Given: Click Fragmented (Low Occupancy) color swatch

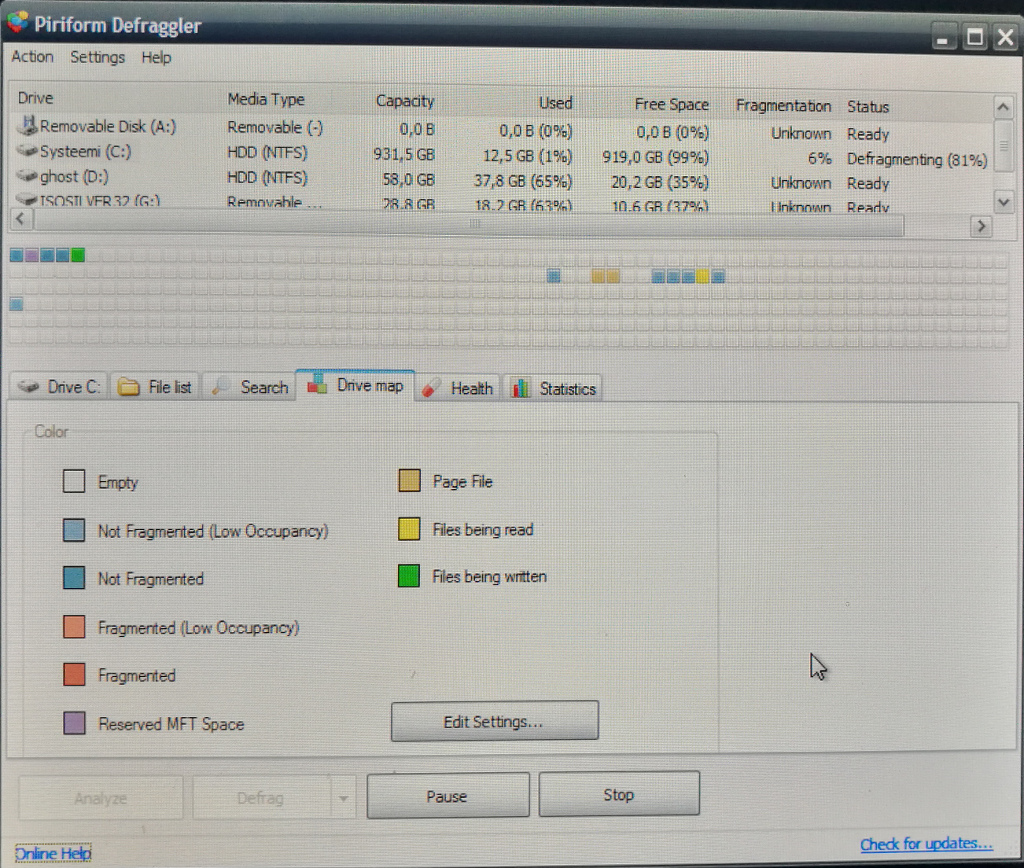Looking at the screenshot, I should (x=74, y=626).
